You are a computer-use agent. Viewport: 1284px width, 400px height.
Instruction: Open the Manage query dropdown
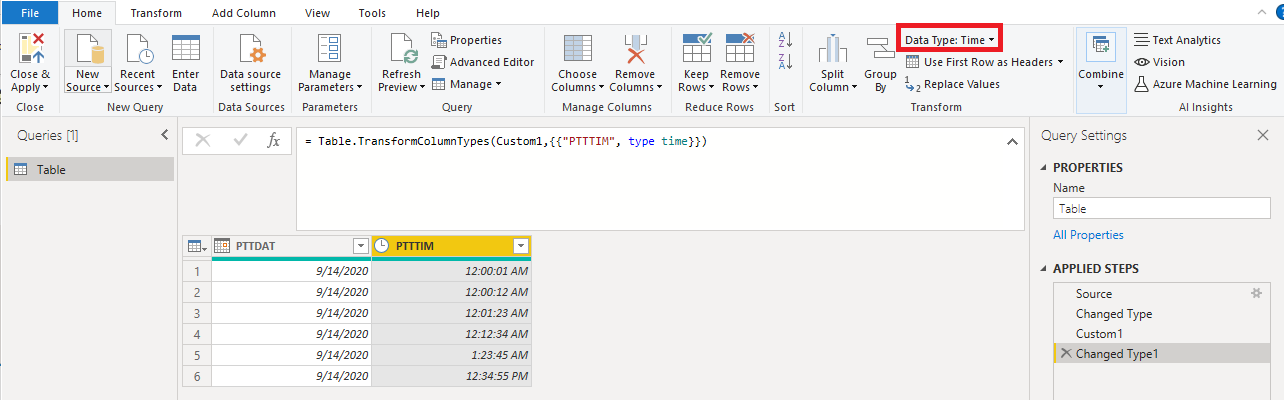(466, 84)
